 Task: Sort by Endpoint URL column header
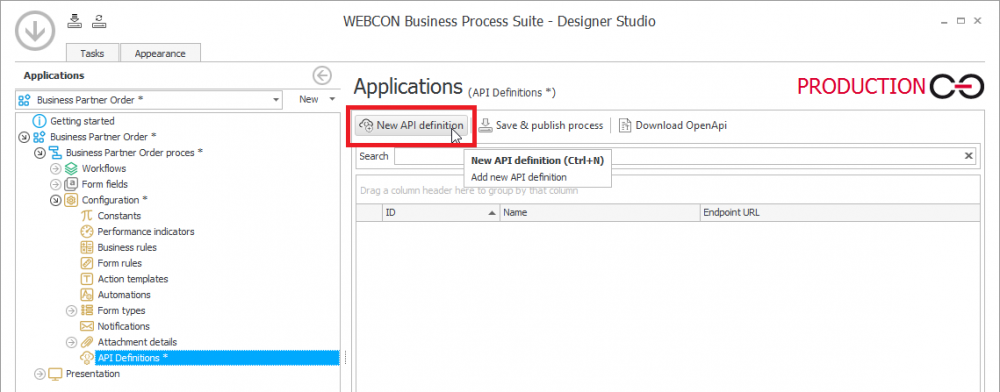pyautogui.click(x=840, y=213)
